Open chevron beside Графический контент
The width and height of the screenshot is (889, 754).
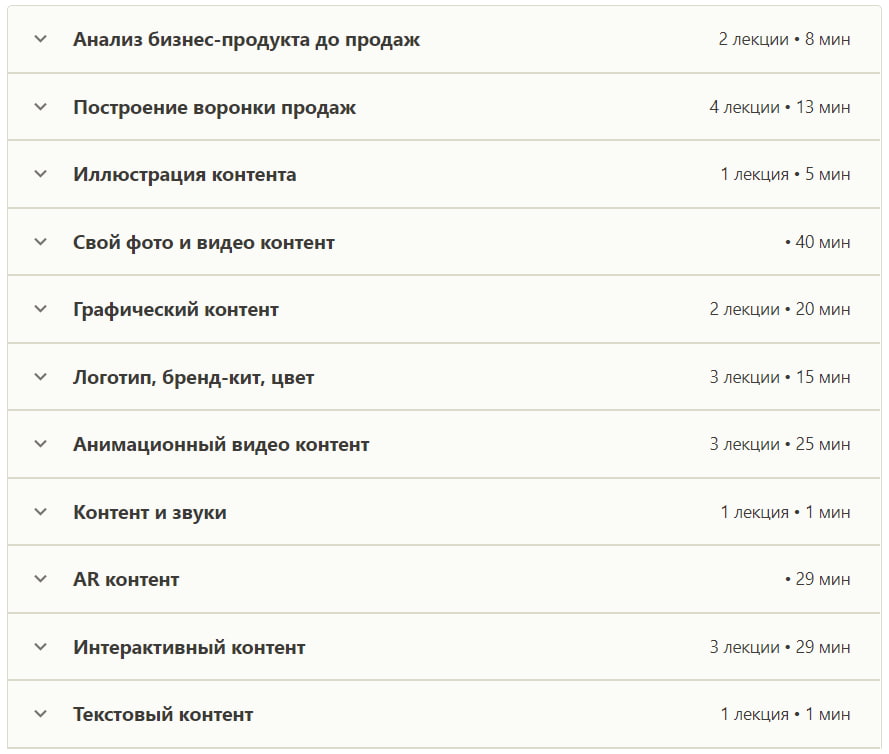click(x=40, y=310)
